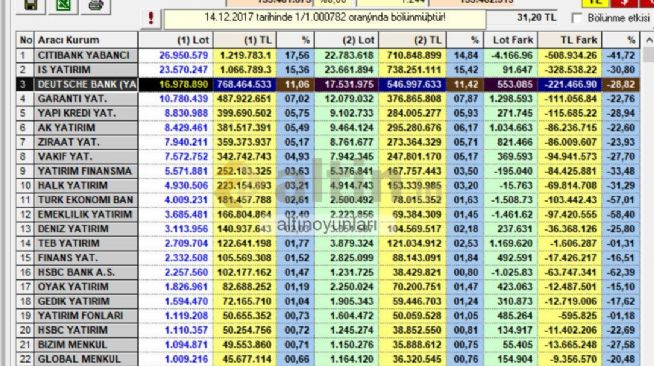Click the red dollar currency button
This screenshot has height=366, width=654.
[624, 3]
